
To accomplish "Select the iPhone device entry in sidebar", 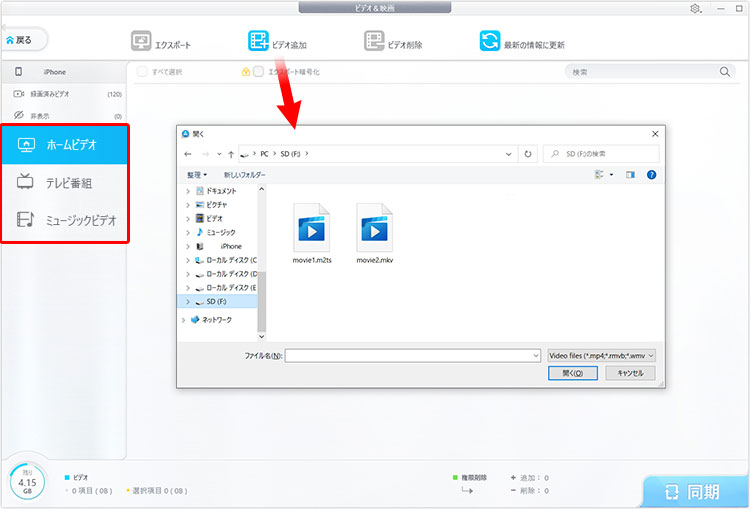I will coord(64,72).
